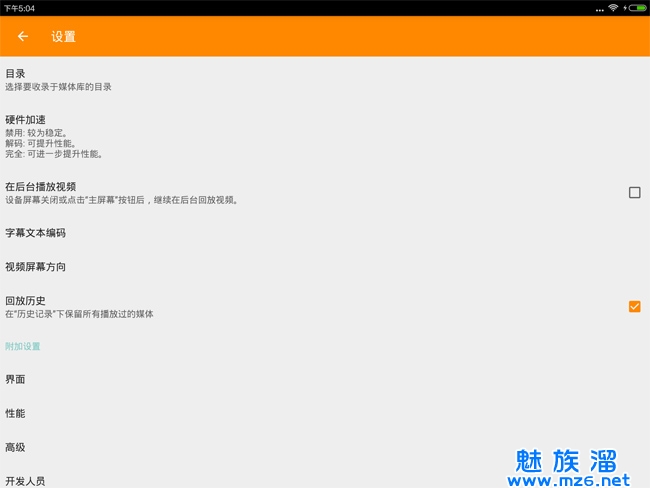
Task: Open 字幕文本编码 selection
Action: (x=325, y=233)
